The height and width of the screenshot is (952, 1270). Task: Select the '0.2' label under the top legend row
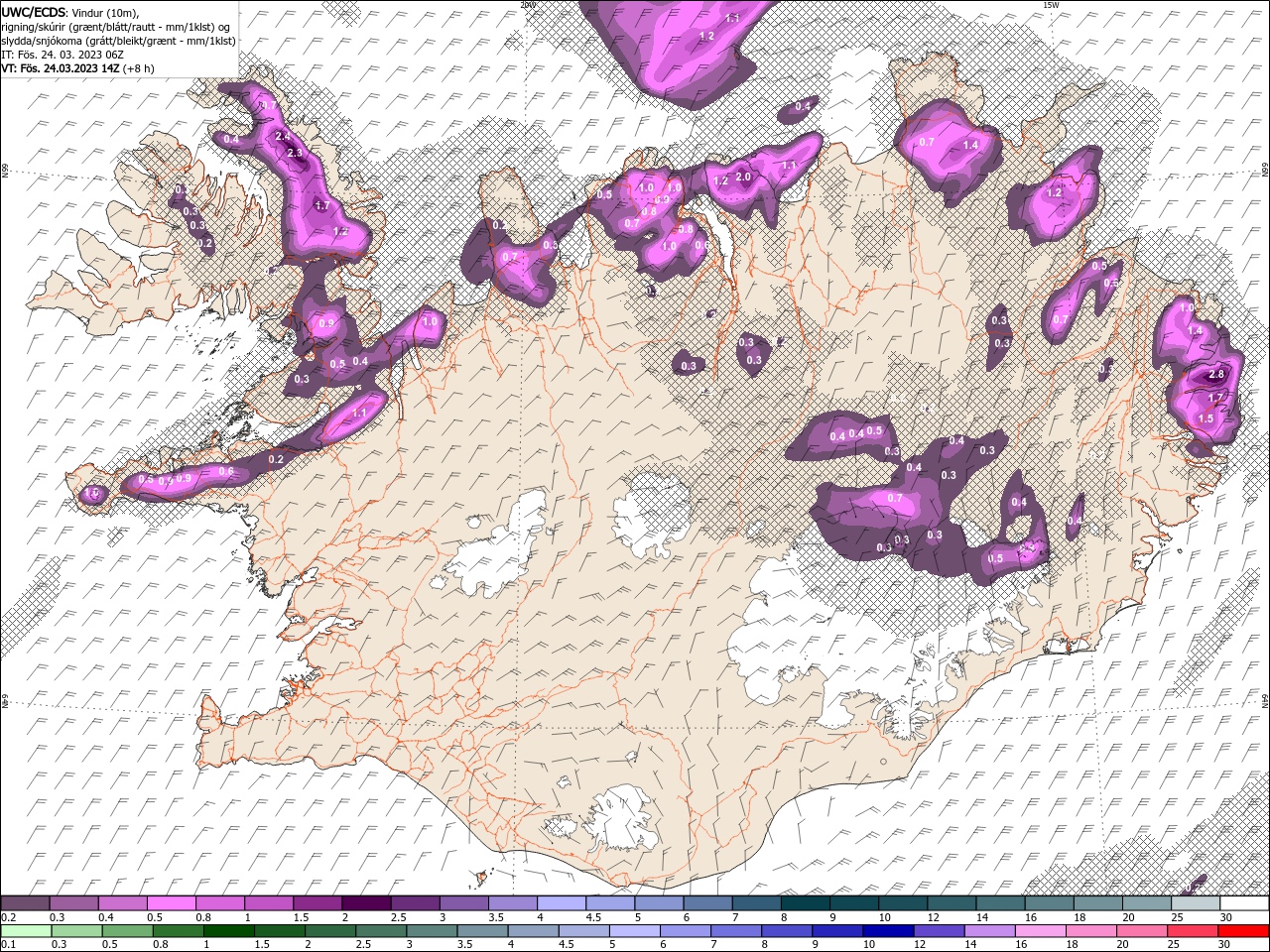tap(8, 917)
